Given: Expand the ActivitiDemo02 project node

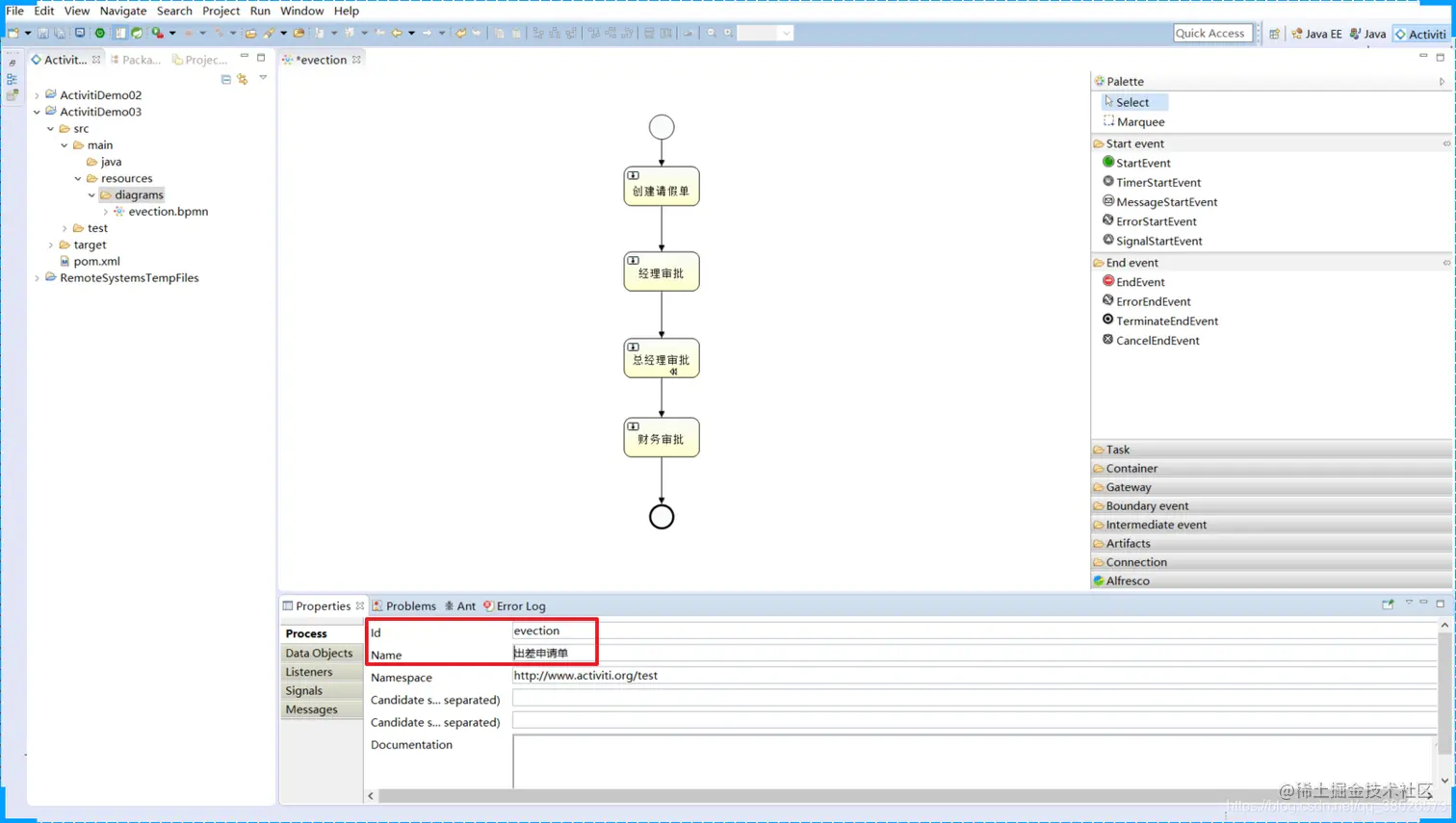Looking at the screenshot, I should [x=38, y=95].
